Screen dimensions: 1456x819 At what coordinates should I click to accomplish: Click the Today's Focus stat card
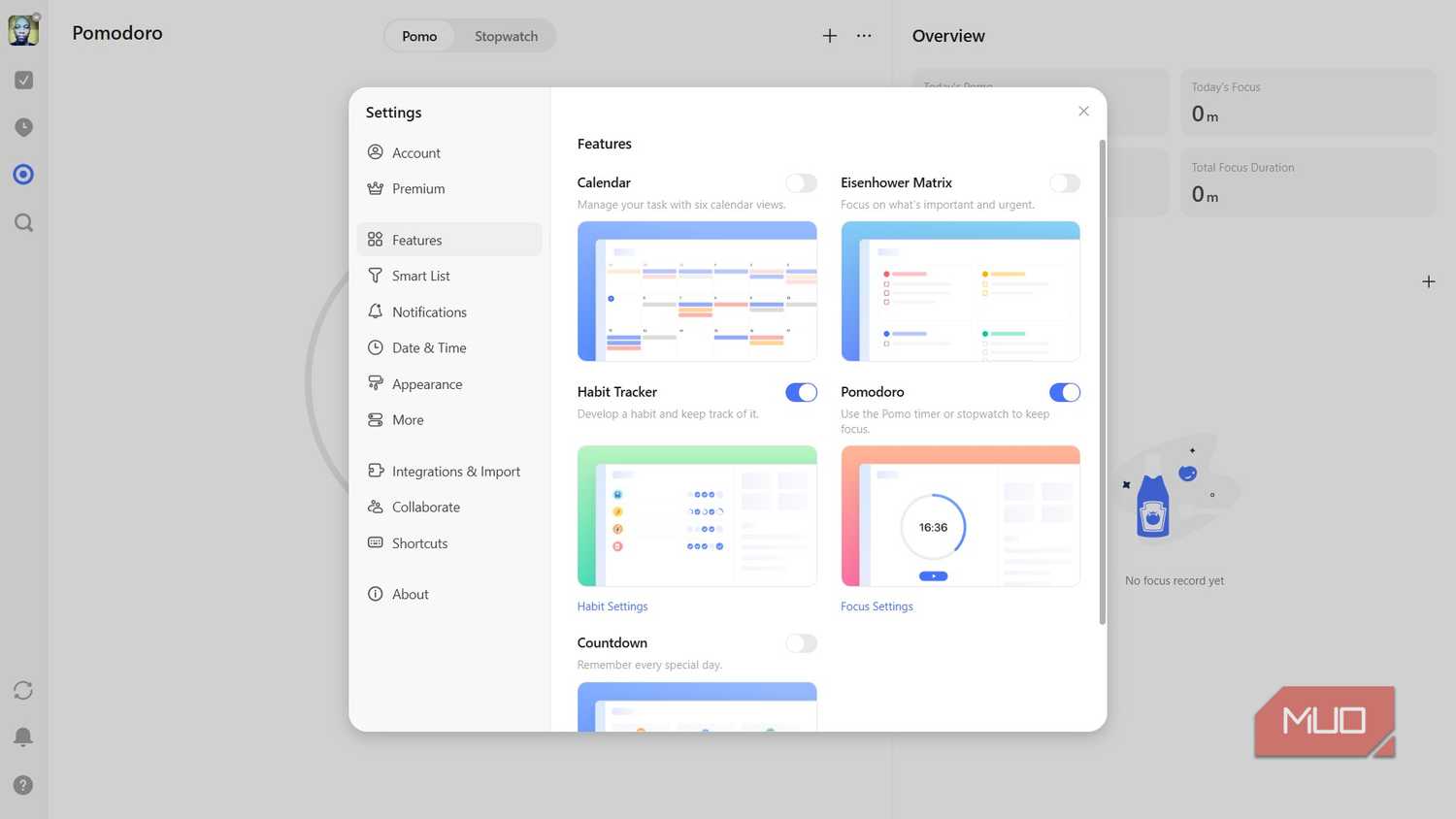click(1307, 102)
